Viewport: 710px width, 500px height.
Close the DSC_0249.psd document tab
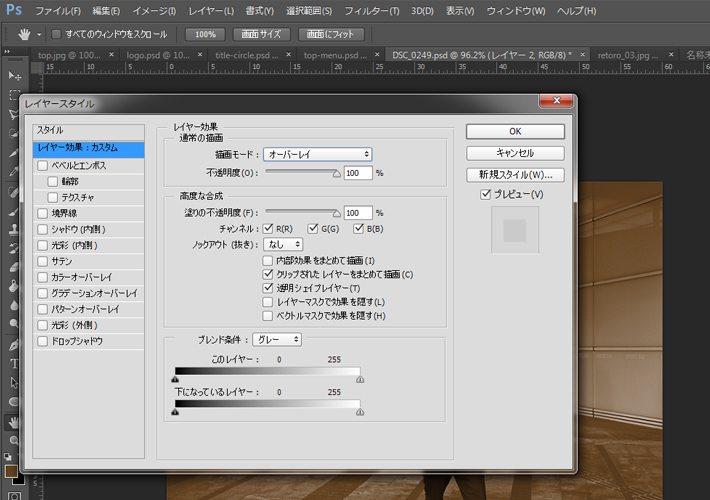click(583, 55)
